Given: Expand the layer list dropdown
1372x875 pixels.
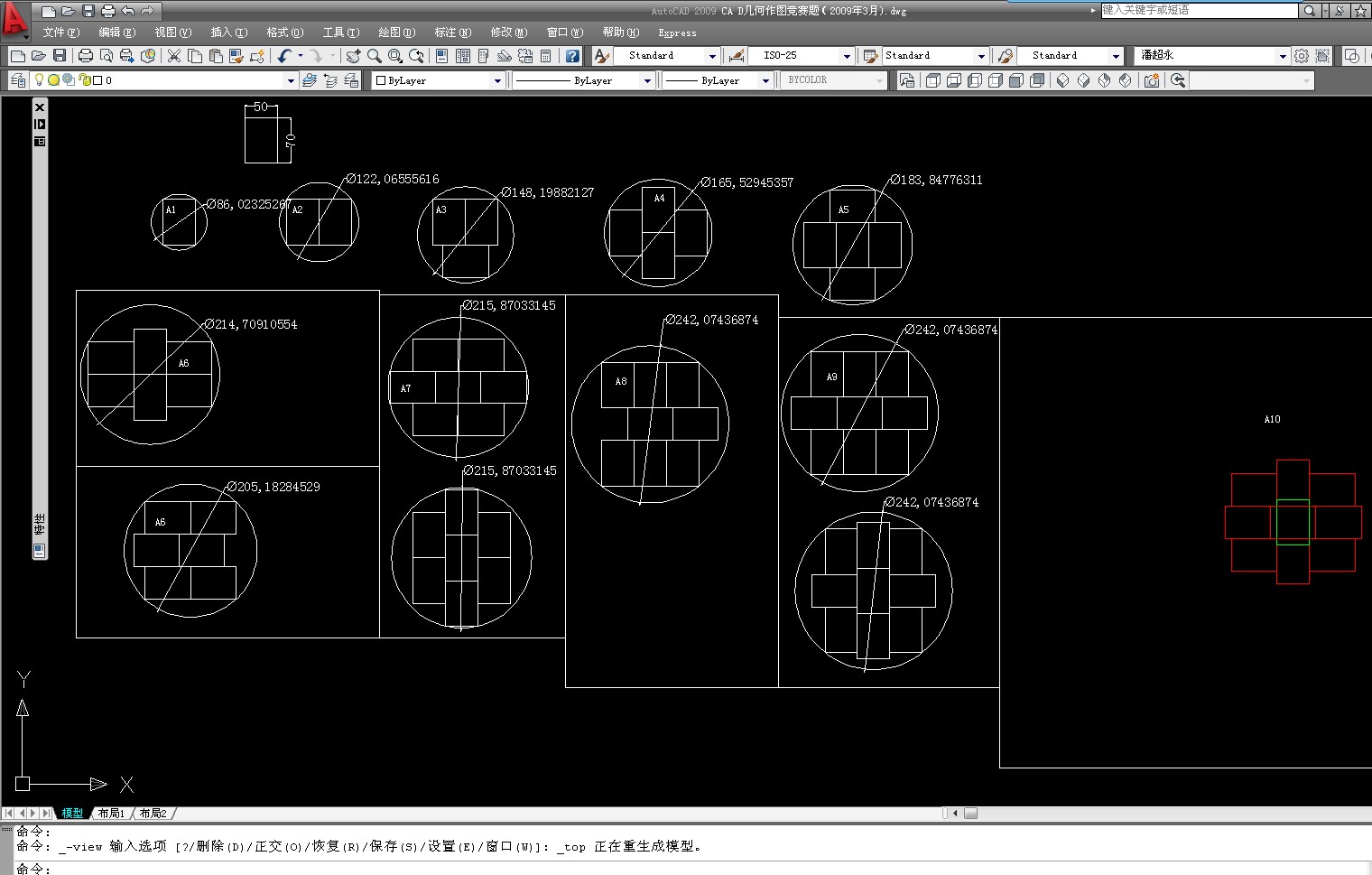Looking at the screenshot, I should point(291,80).
